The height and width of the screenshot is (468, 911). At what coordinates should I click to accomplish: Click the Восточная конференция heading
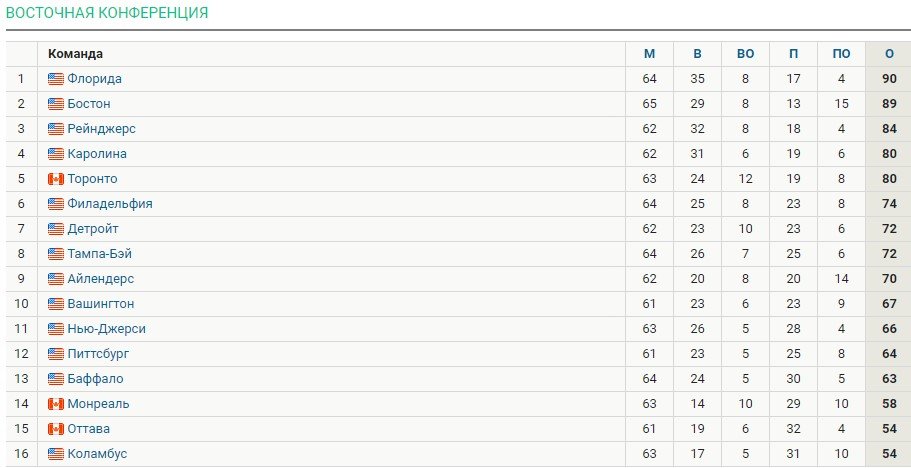107,13
